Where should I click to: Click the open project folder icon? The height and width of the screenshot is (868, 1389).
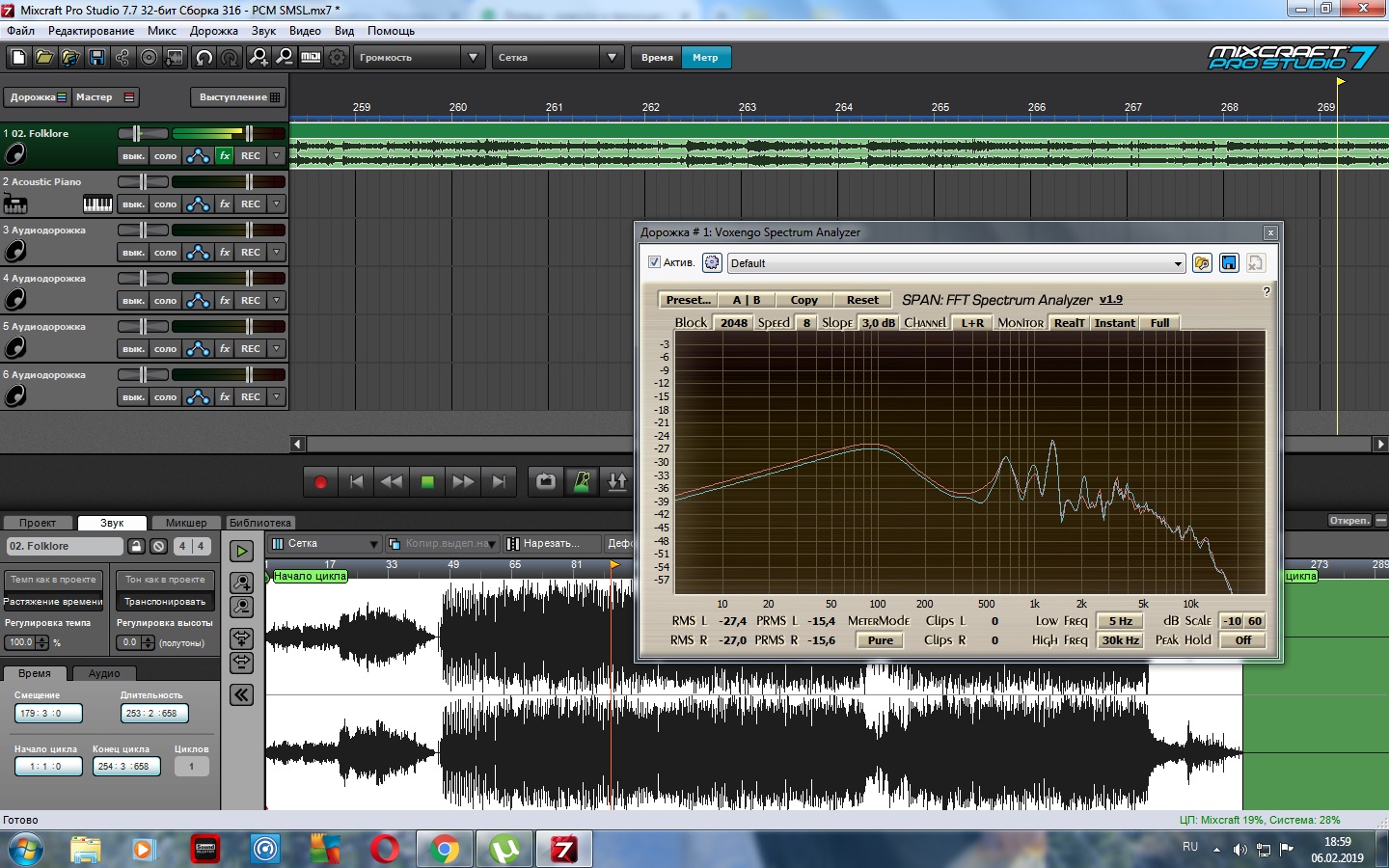pyautogui.click(x=44, y=58)
